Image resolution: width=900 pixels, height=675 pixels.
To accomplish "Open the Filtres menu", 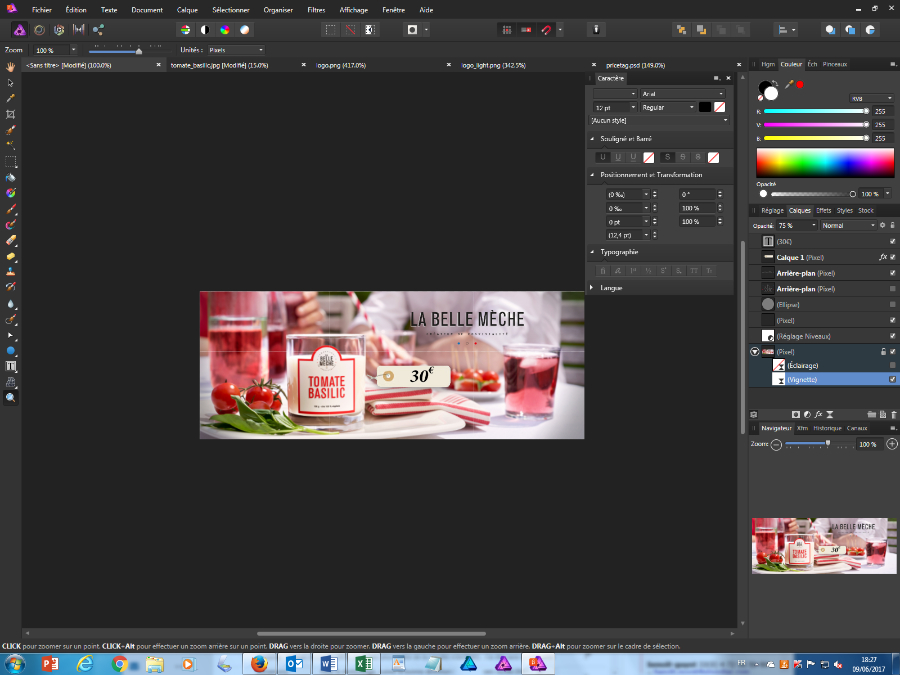I will pos(316,10).
